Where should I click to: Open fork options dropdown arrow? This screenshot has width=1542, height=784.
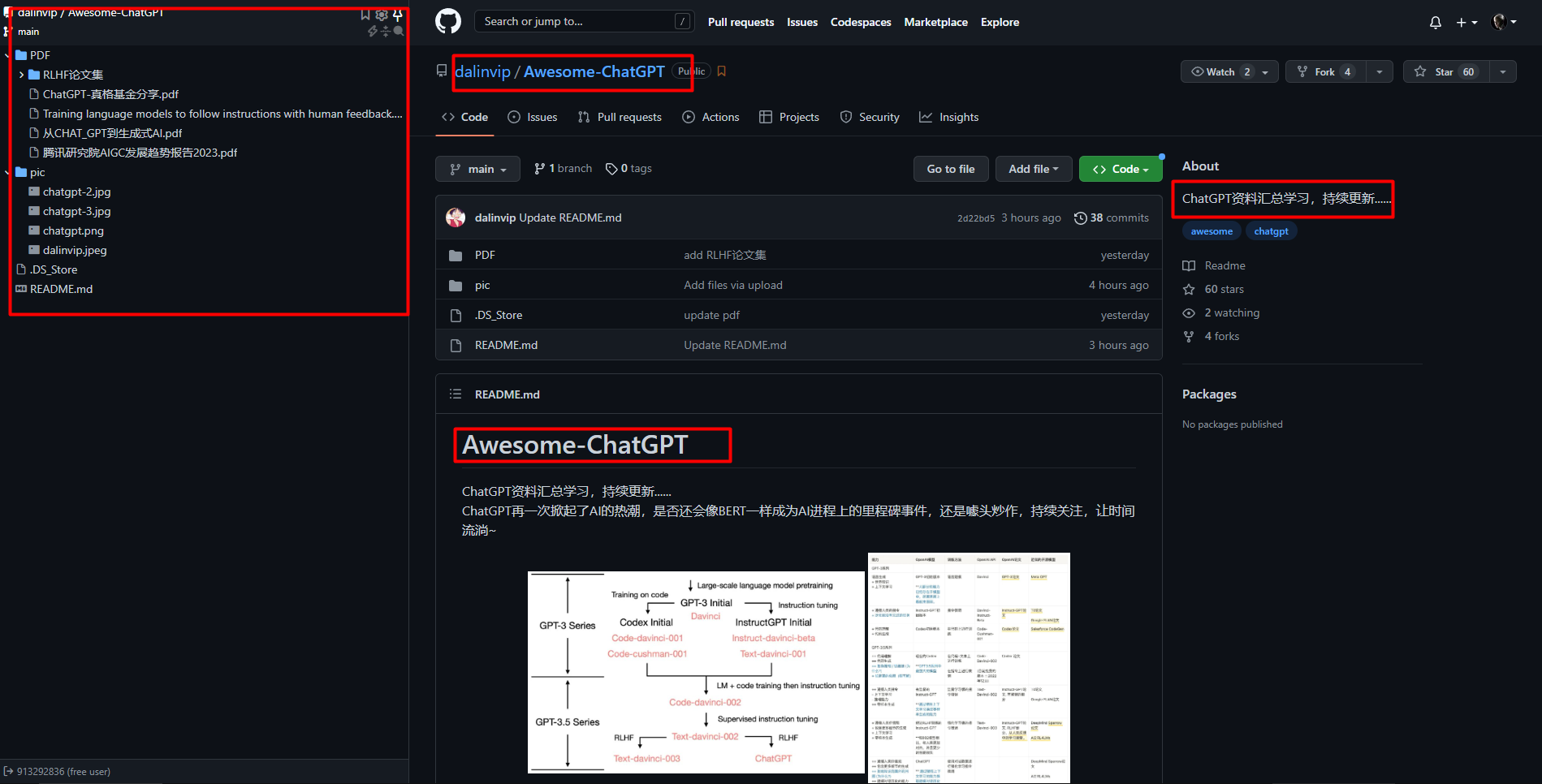1380,71
